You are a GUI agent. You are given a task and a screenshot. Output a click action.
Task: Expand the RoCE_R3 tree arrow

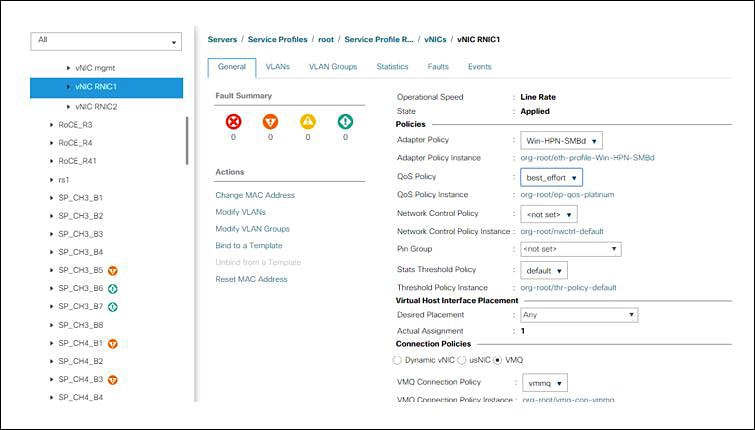(52, 125)
